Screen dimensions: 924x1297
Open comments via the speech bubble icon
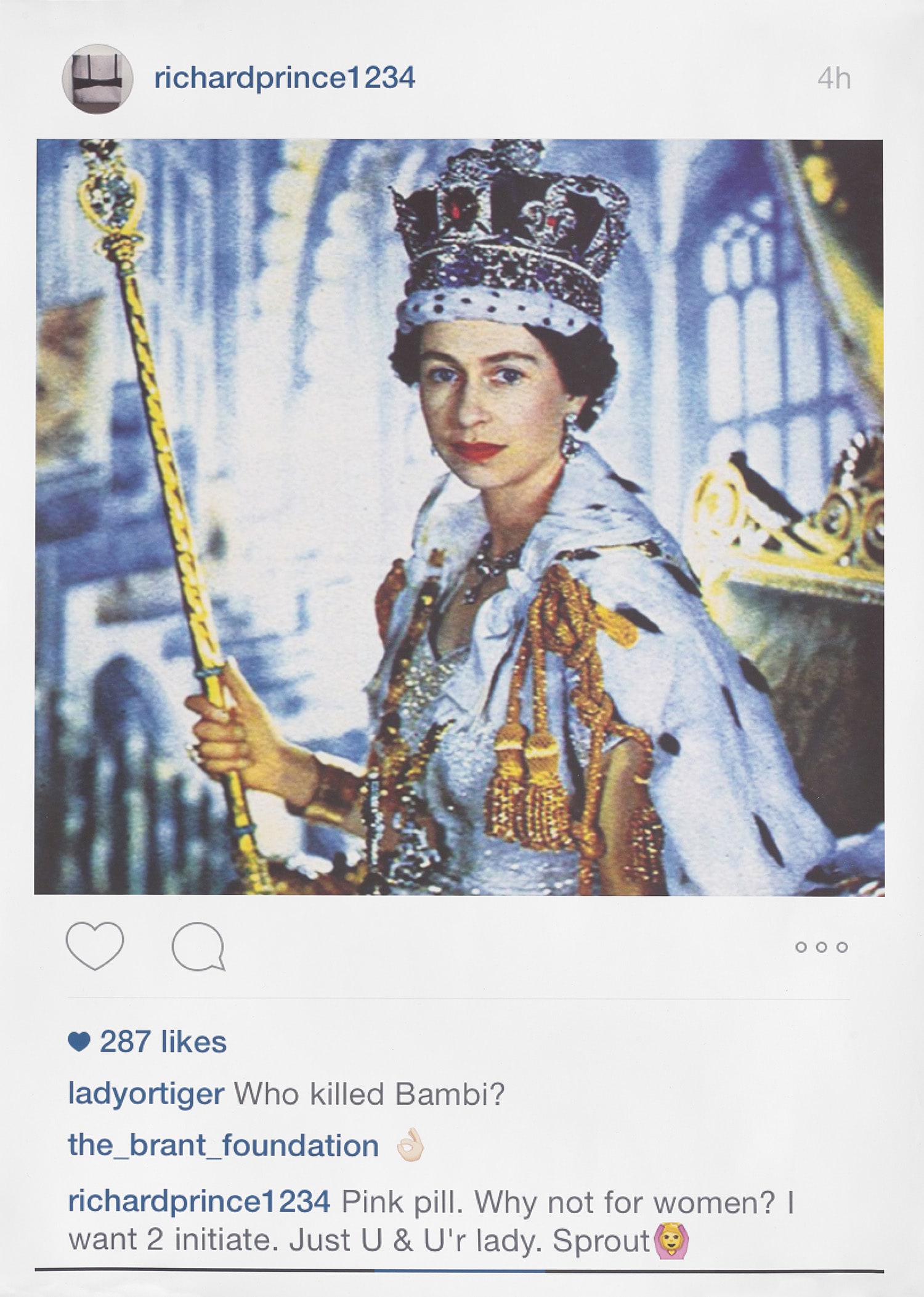(x=198, y=947)
